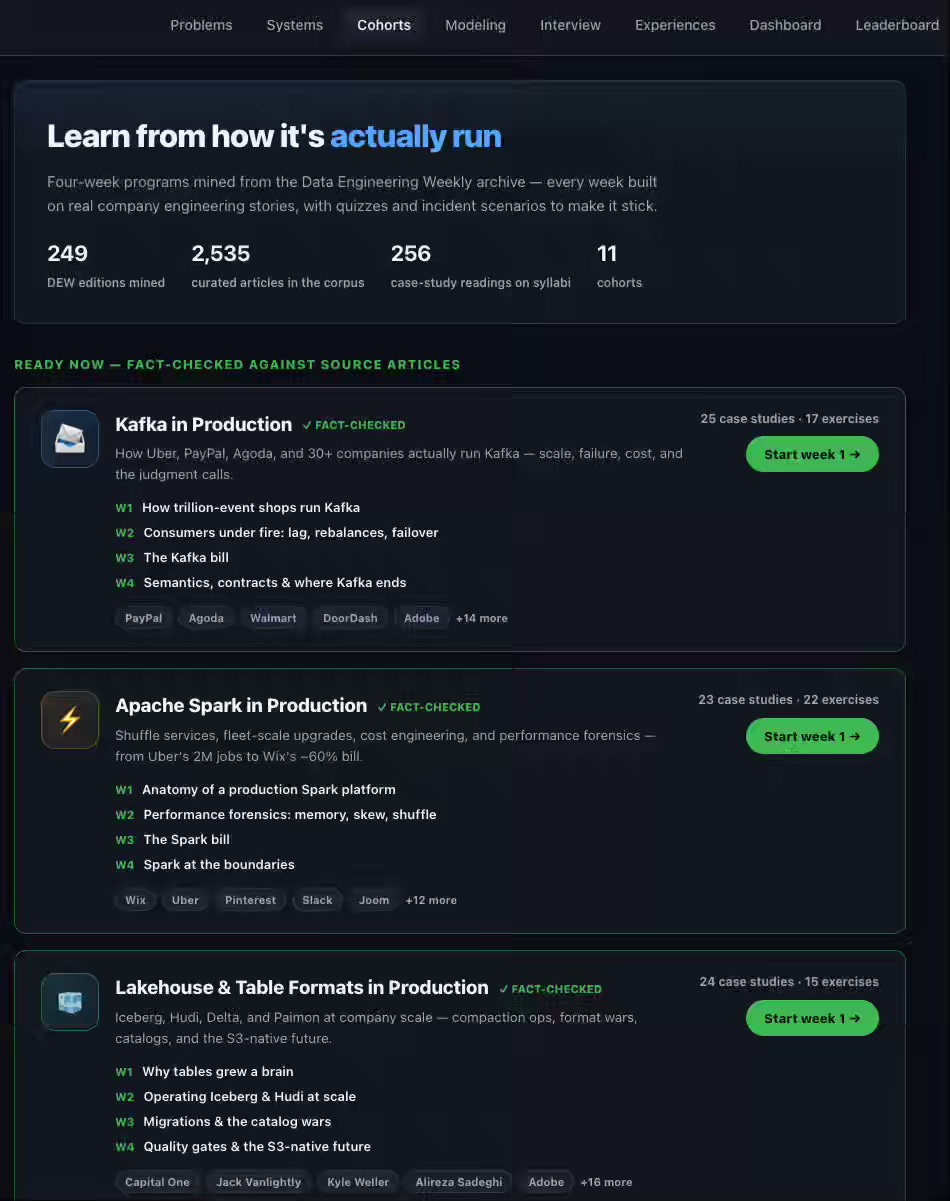This screenshot has height=1201, width=950.
Task: Click the PayPal company tag
Action: pos(144,618)
